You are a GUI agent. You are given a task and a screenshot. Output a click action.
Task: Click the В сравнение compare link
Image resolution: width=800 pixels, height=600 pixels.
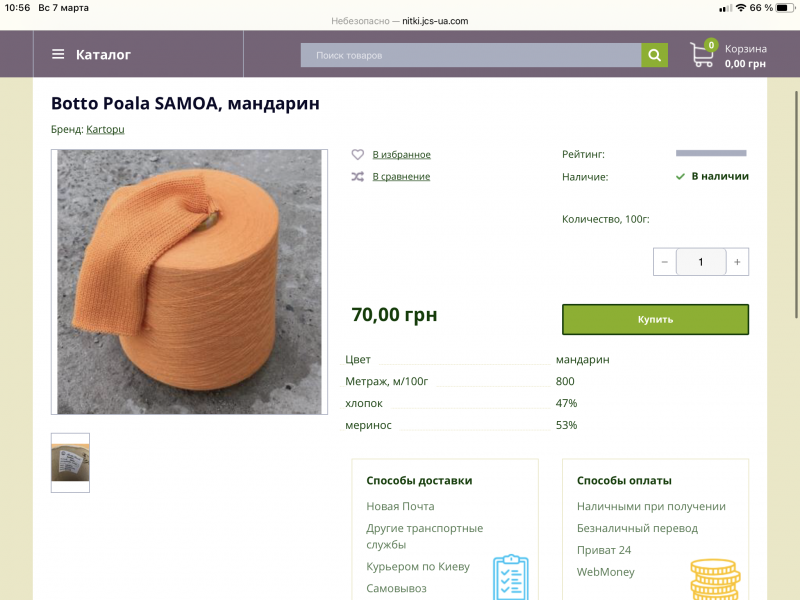pos(402,177)
